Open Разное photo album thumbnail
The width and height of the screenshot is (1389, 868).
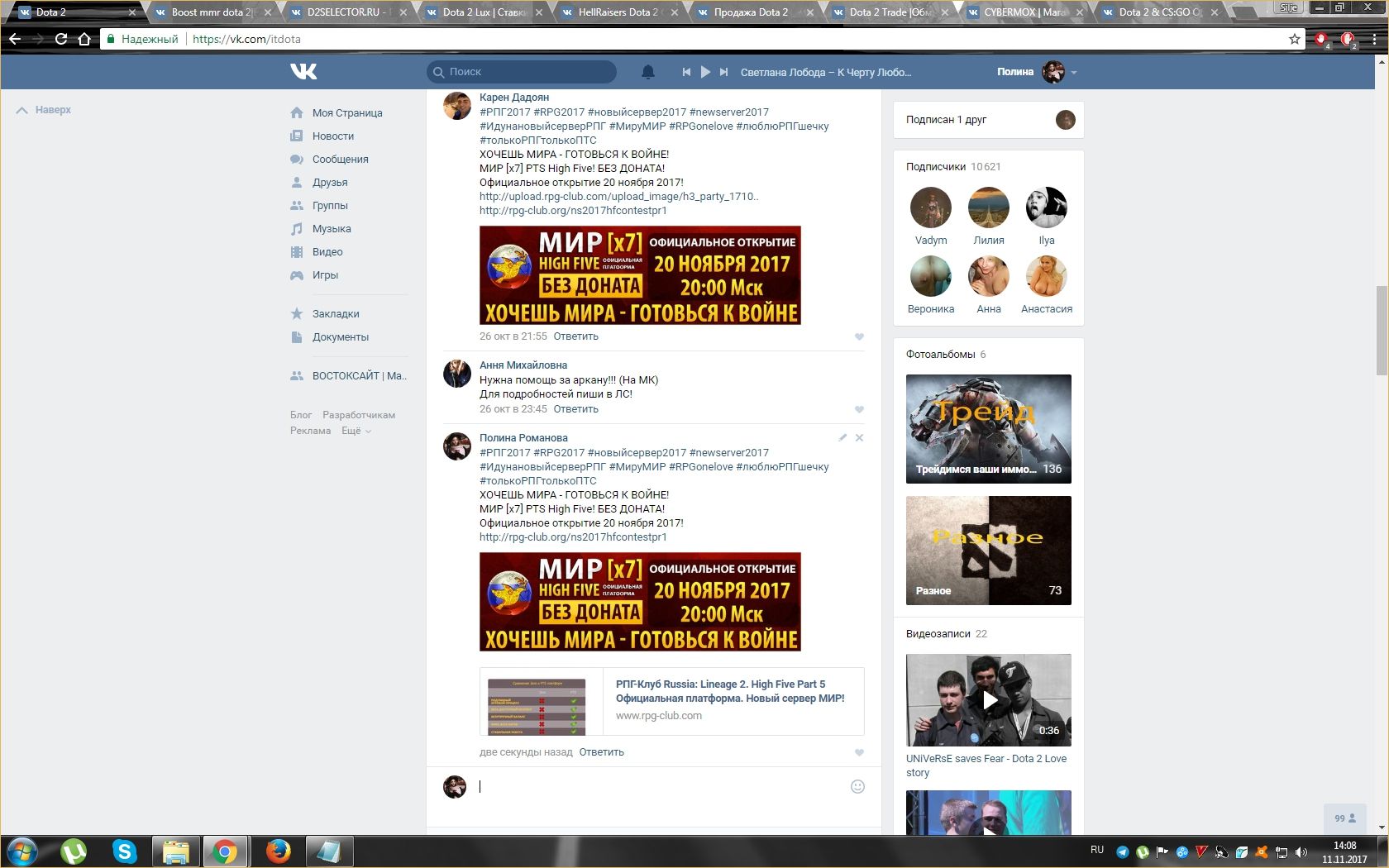pyautogui.click(x=988, y=551)
